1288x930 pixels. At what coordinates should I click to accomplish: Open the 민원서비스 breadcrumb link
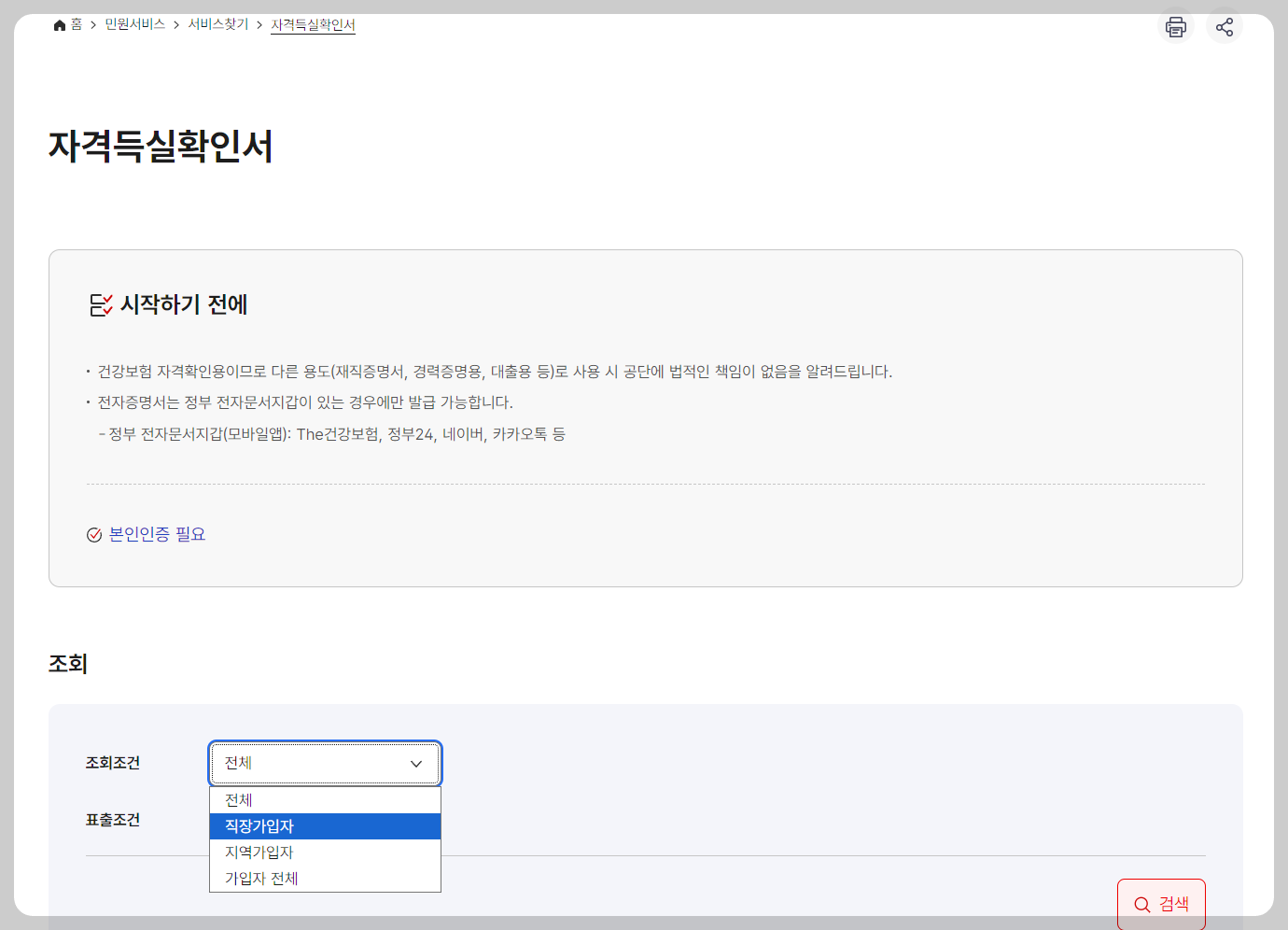pos(134,25)
